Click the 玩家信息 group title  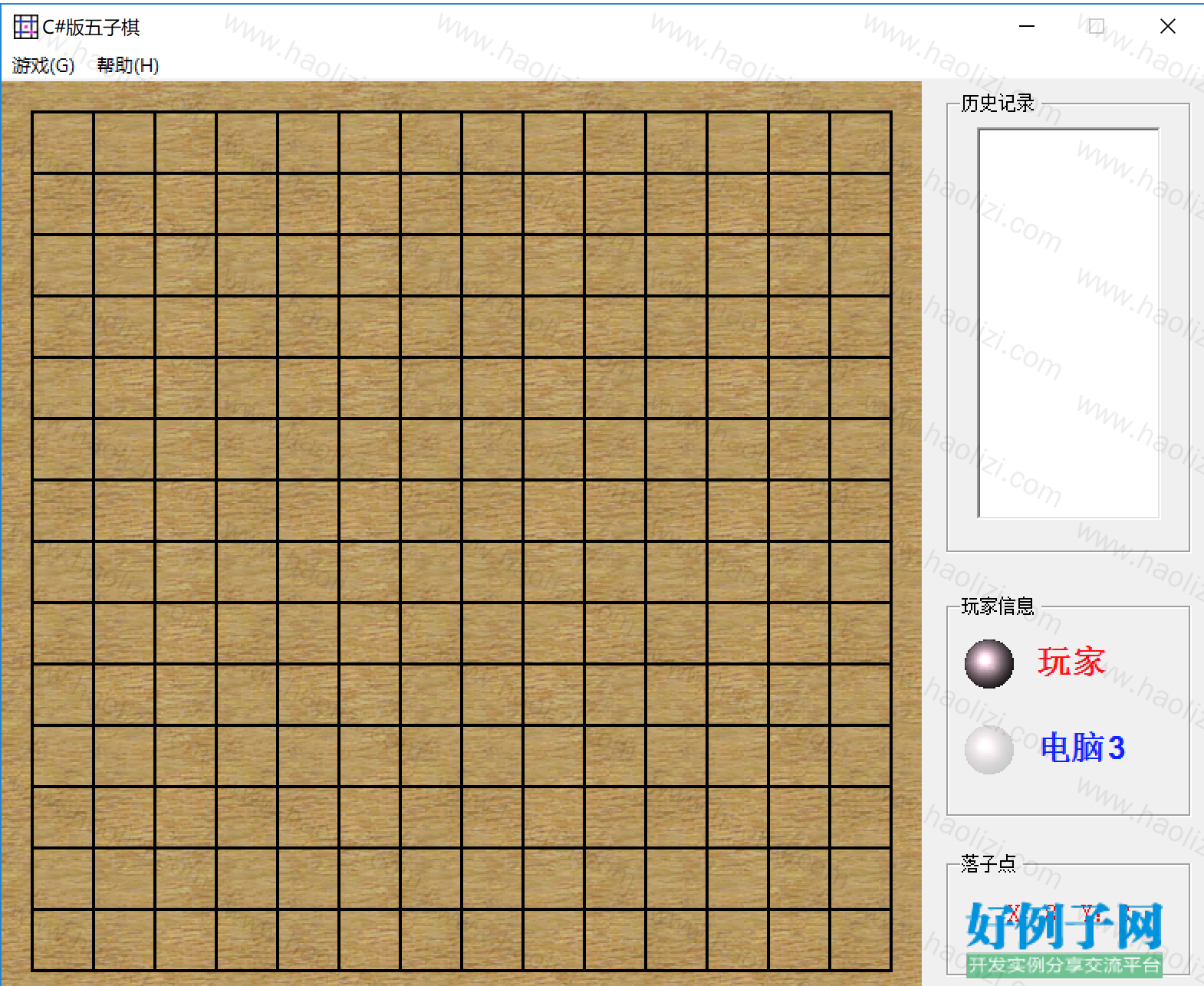(x=997, y=606)
